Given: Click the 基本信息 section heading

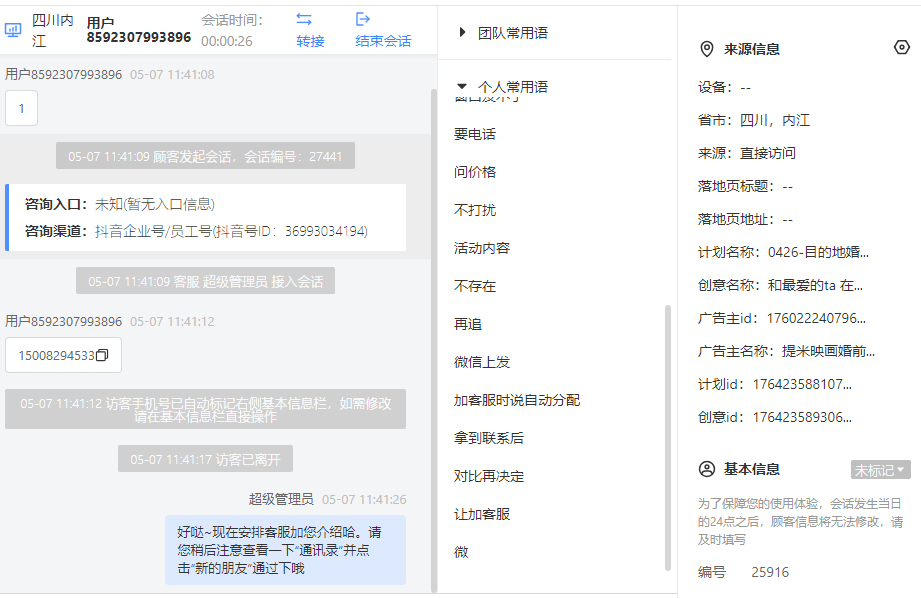Looking at the screenshot, I should pos(752,469).
